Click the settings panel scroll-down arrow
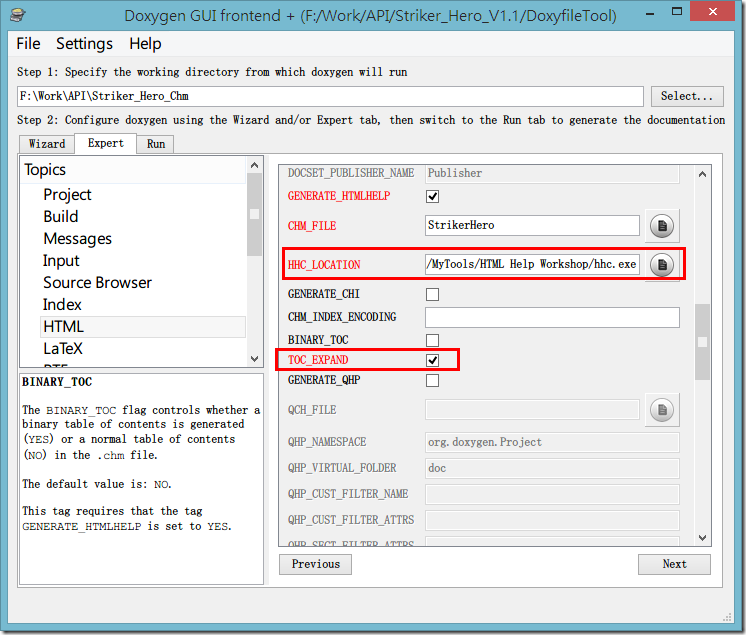The height and width of the screenshot is (635, 746). 702,537
